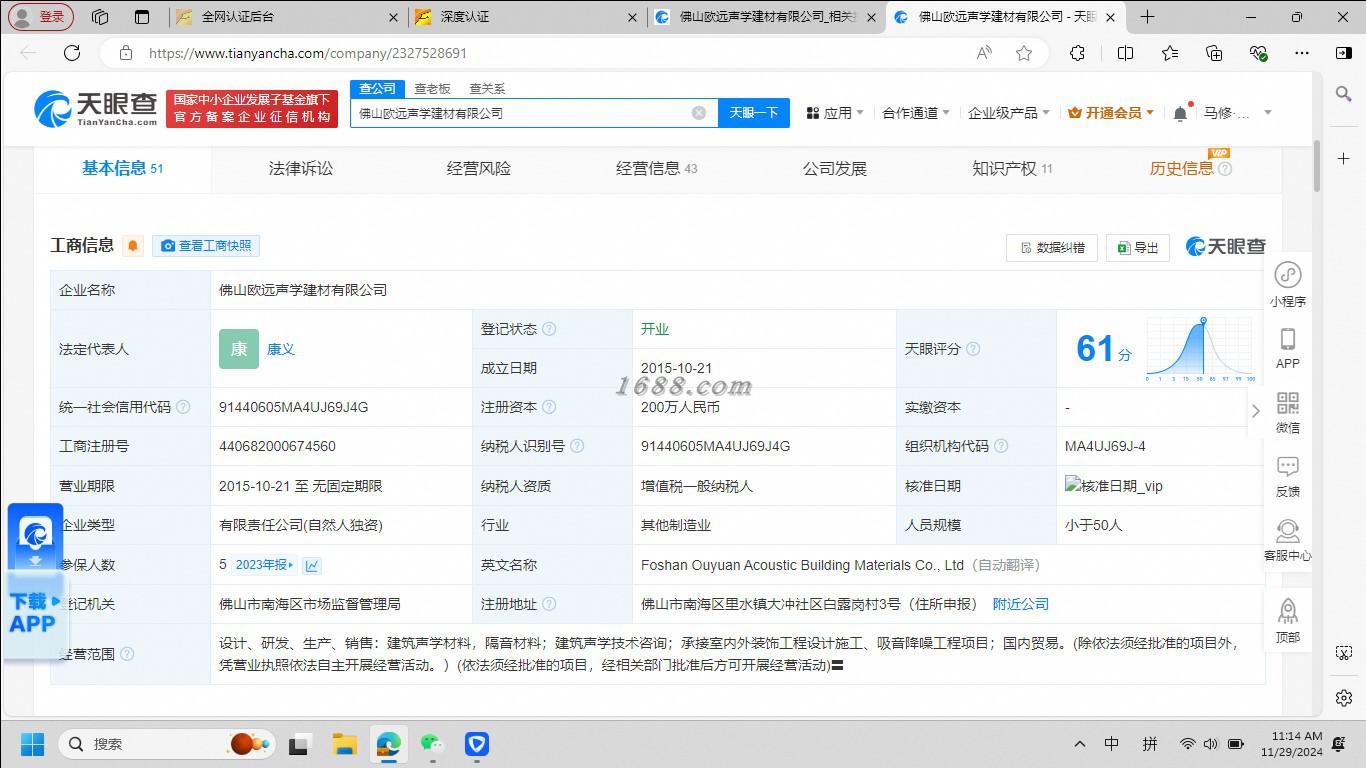Click the help icon beside 注册地址
Screen dimensions: 1366x768
pyautogui.click(x=549, y=604)
